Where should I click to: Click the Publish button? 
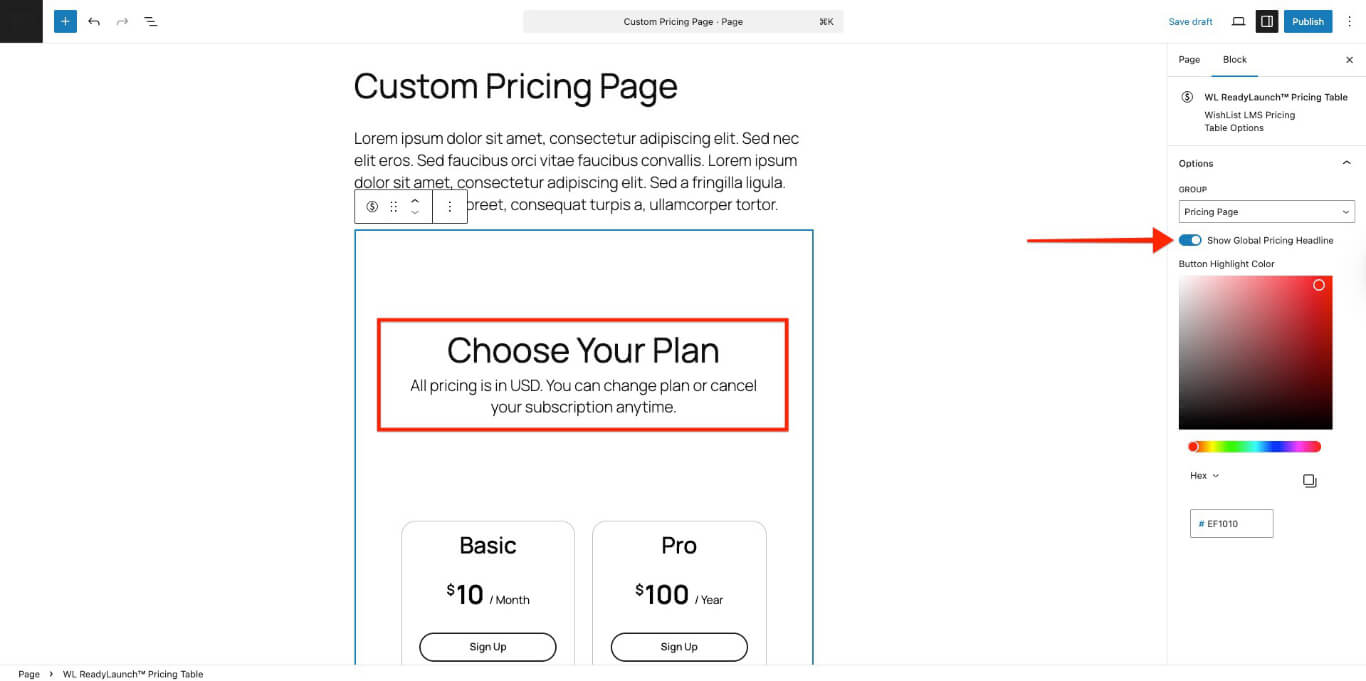coord(1307,20)
